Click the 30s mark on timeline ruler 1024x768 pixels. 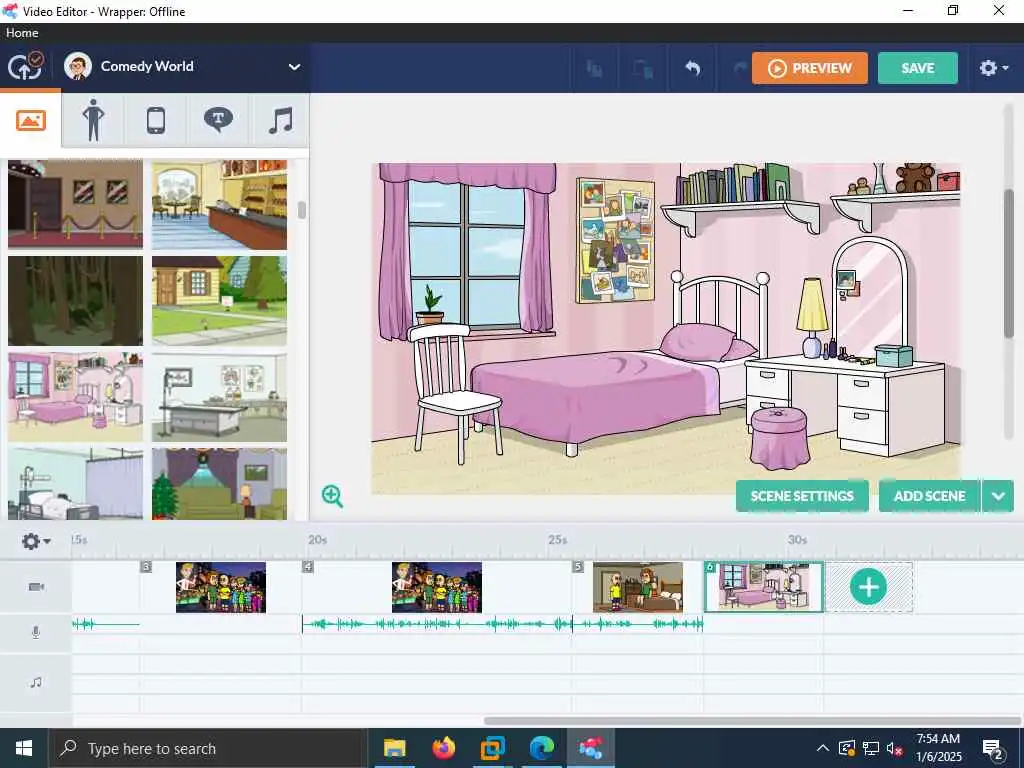[797, 539]
